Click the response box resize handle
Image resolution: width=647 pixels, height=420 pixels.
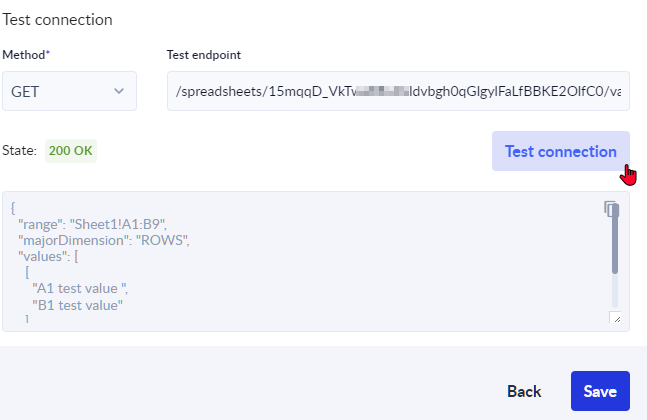[x=615, y=318]
